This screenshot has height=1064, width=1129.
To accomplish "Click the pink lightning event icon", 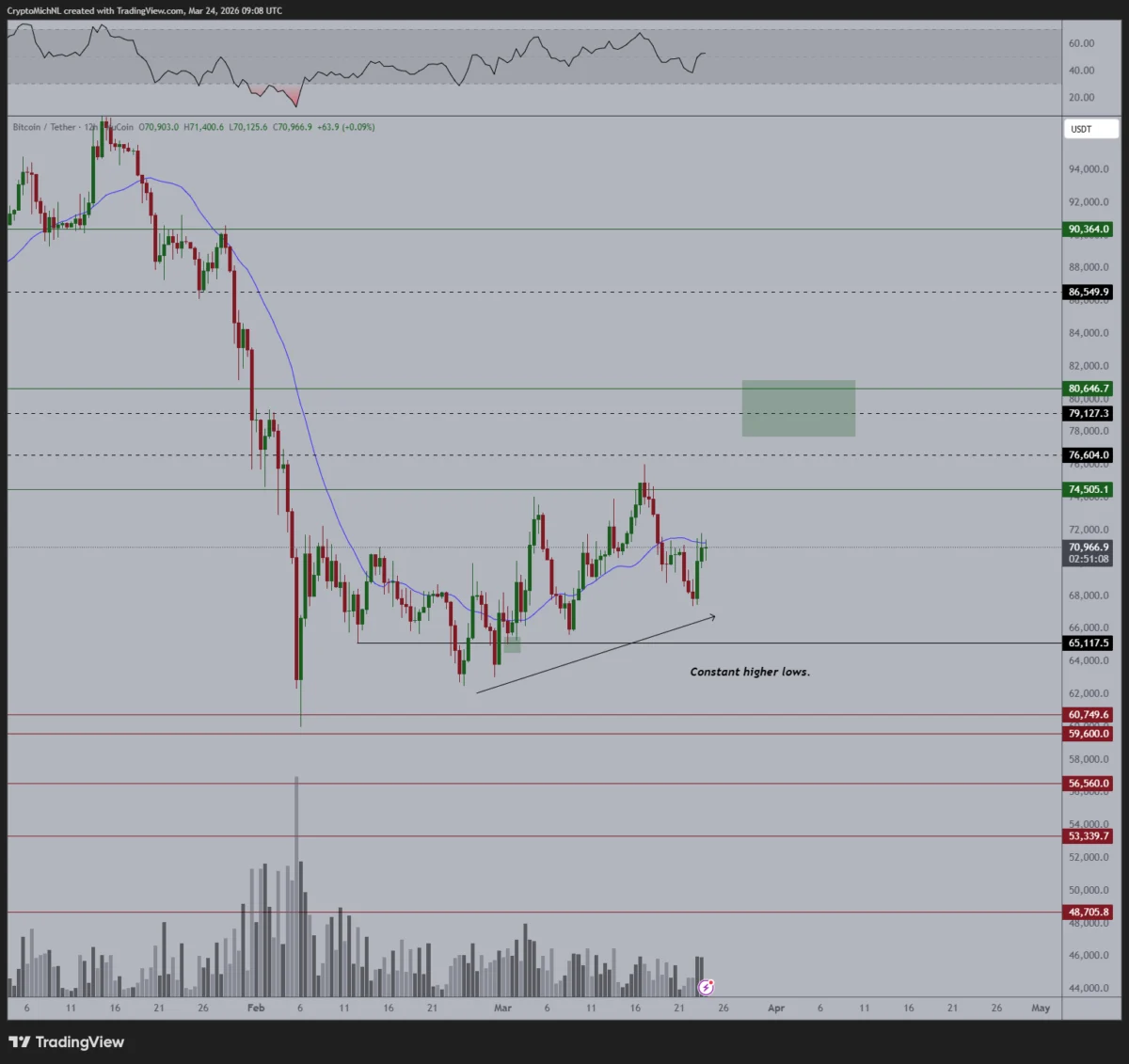I will (707, 987).
